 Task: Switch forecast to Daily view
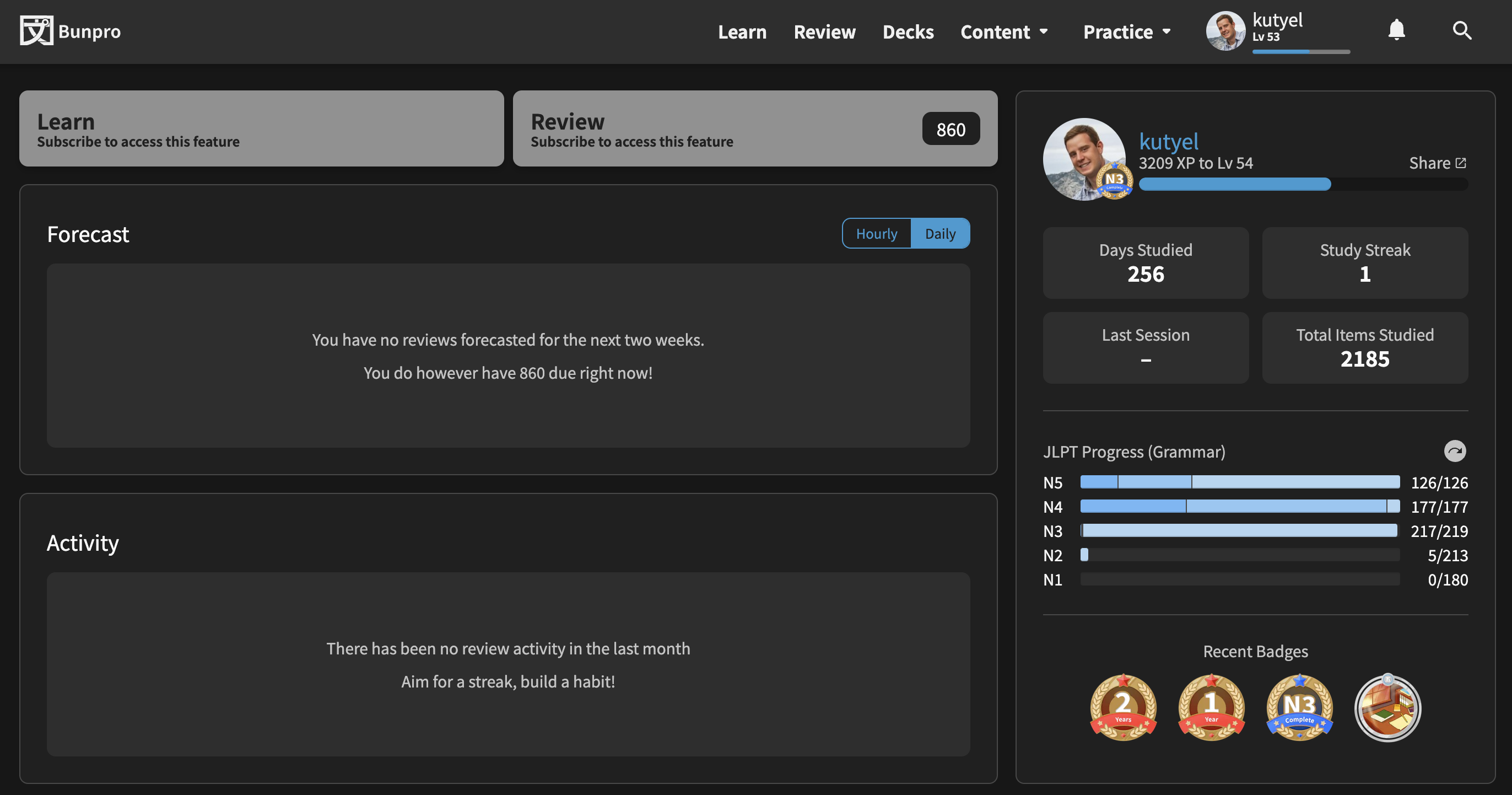[939, 234]
